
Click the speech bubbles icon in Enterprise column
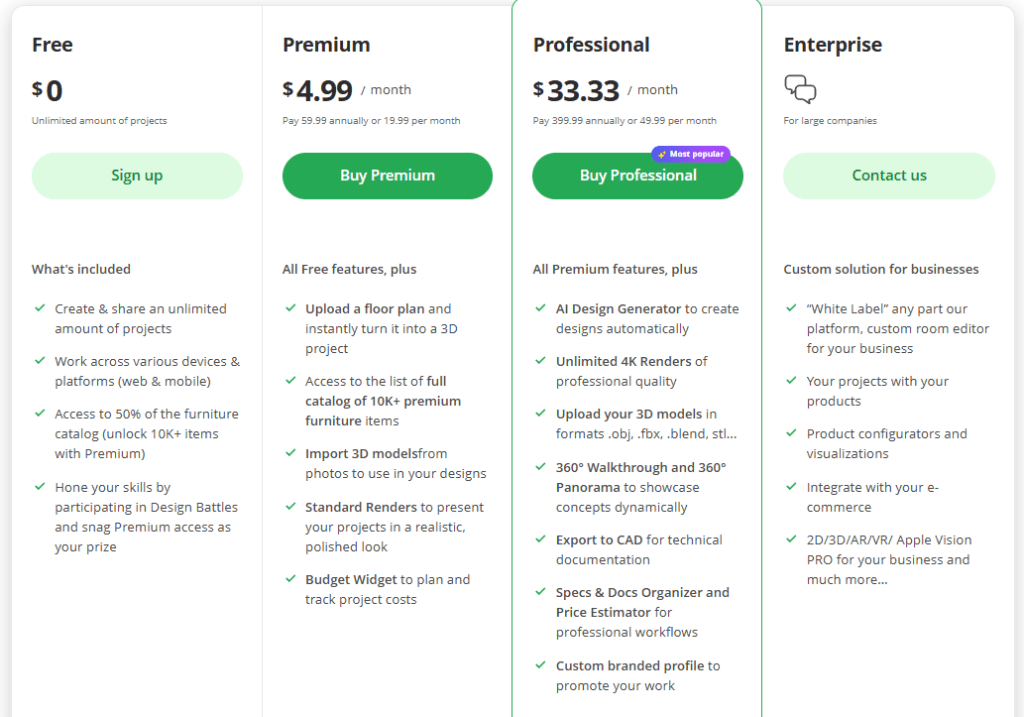(x=801, y=90)
